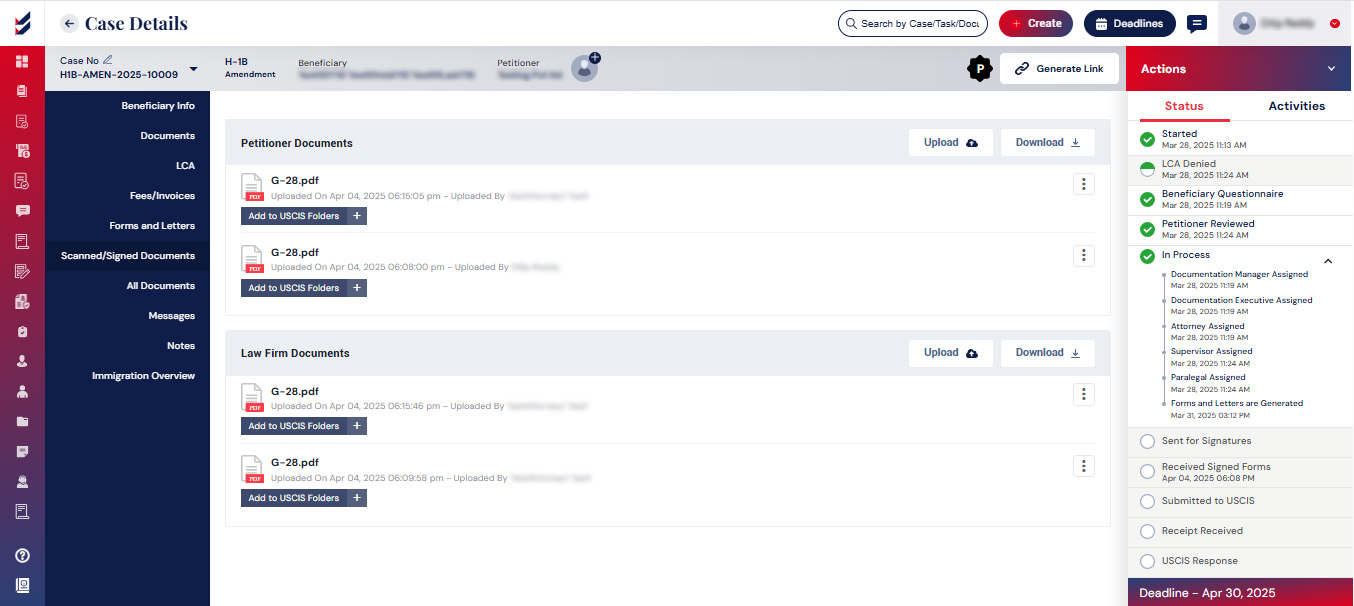Click the pencil icon next to Case No
This screenshot has width=1354, height=606.
pyautogui.click(x=108, y=61)
